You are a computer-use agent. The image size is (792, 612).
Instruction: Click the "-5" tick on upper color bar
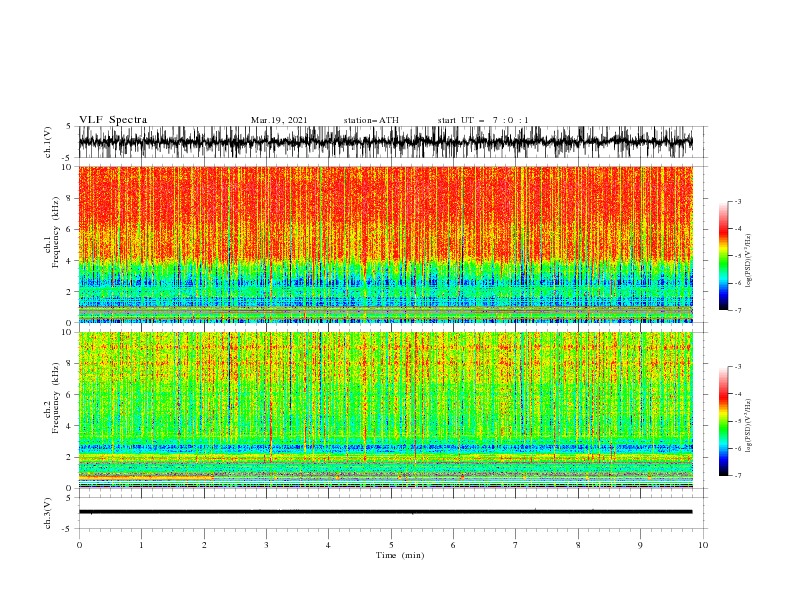point(737,256)
